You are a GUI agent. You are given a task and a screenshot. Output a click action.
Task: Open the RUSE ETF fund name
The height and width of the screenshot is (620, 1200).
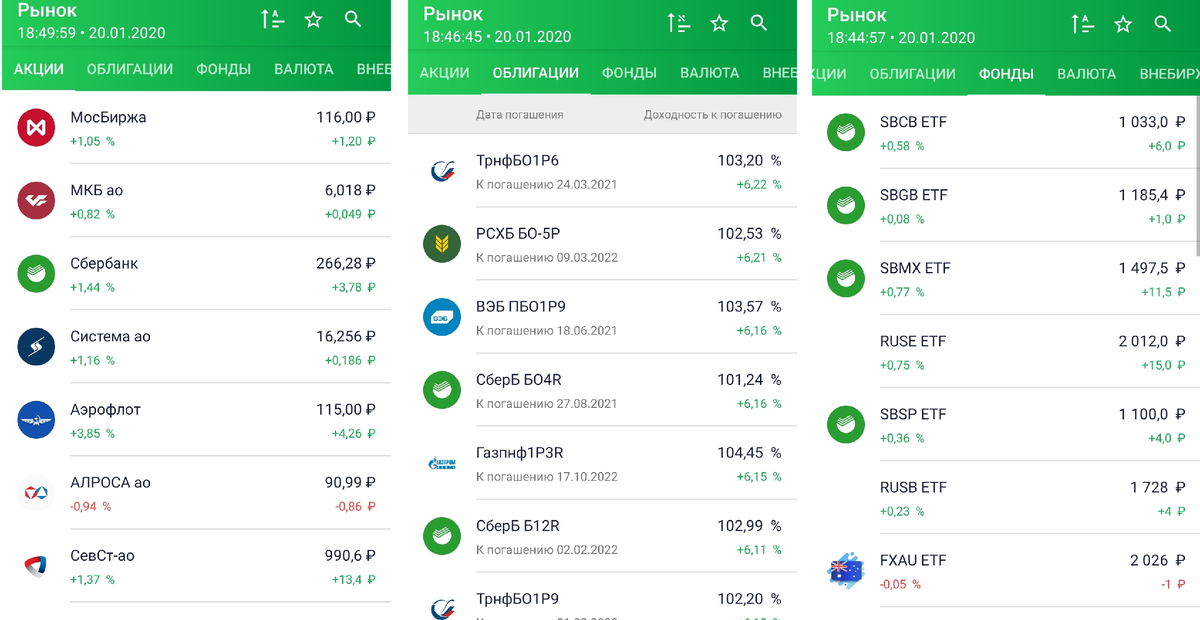tap(913, 341)
